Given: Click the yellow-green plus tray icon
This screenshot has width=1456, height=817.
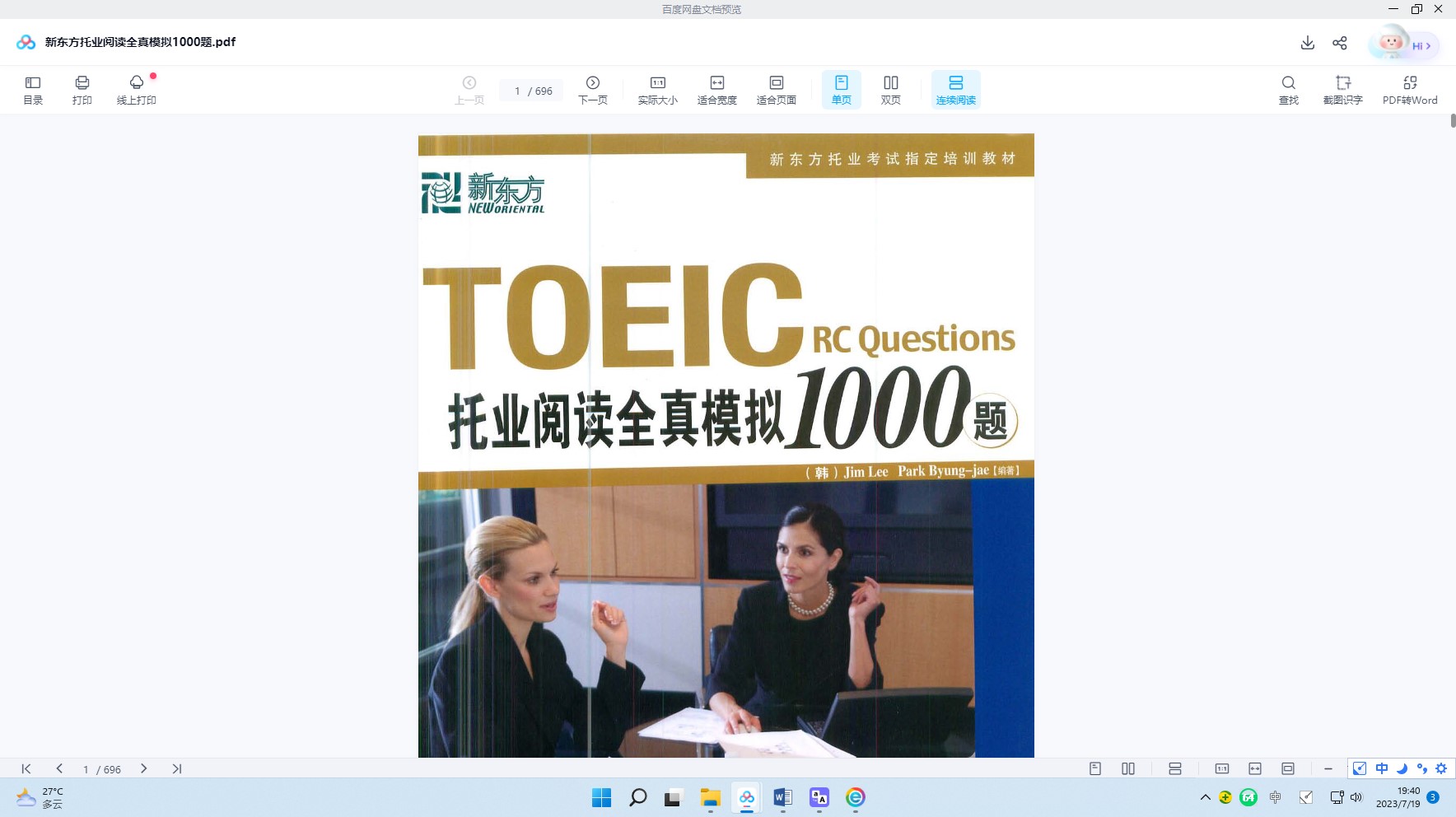Looking at the screenshot, I should [1225, 797].
